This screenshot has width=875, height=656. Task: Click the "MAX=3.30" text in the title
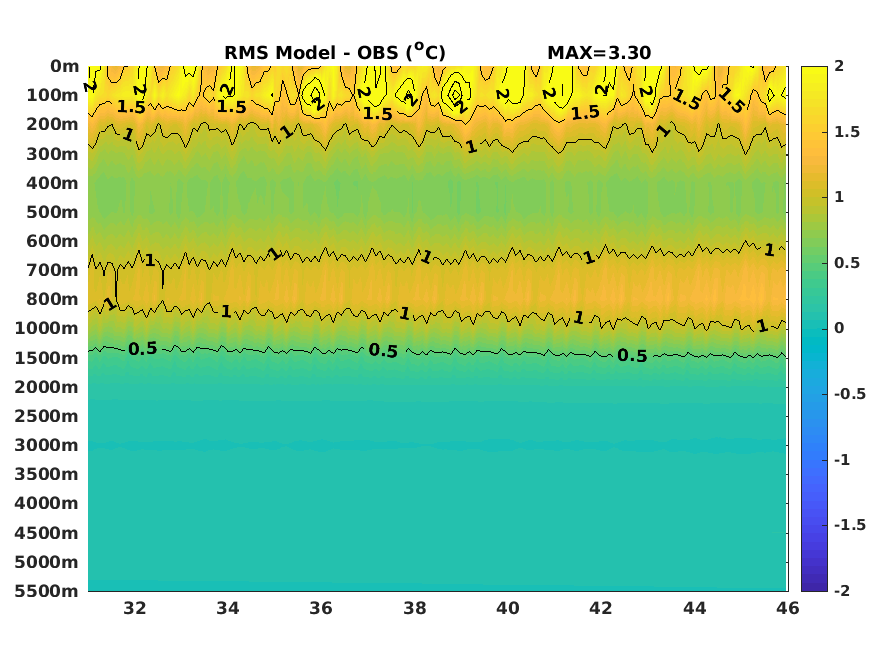599,53
